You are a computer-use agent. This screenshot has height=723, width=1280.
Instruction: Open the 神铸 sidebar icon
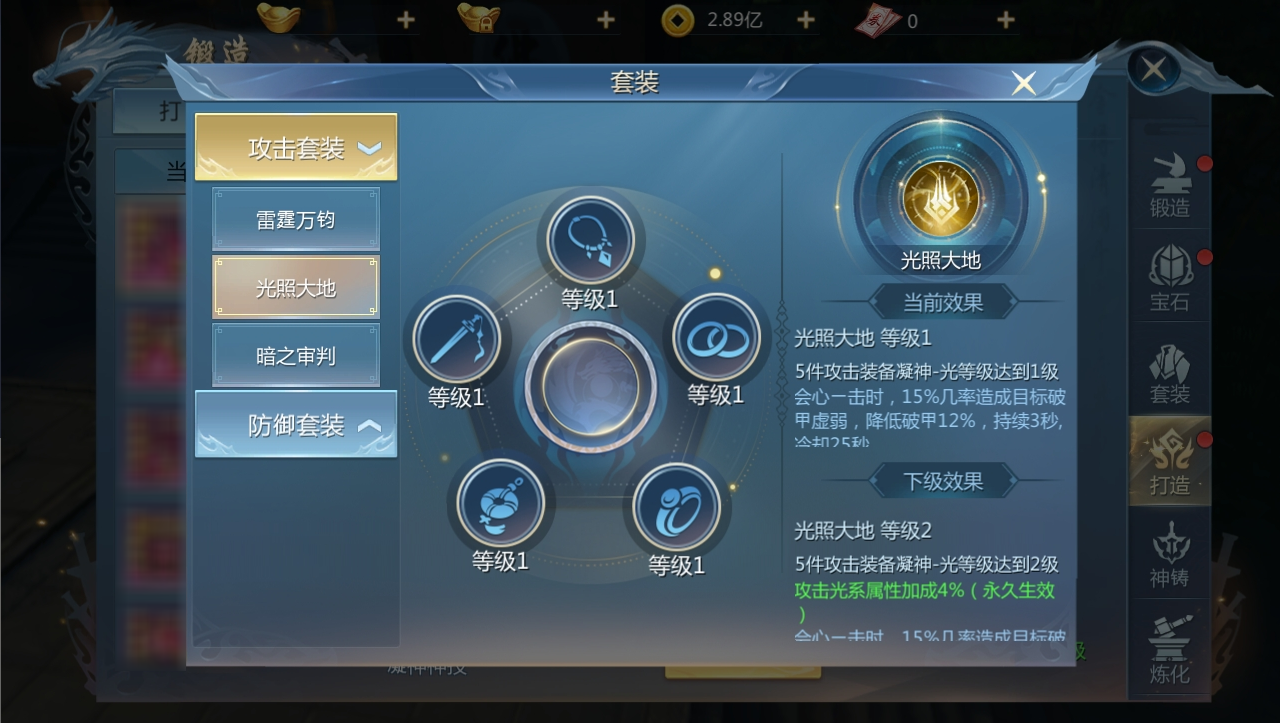coord(1170,556)
